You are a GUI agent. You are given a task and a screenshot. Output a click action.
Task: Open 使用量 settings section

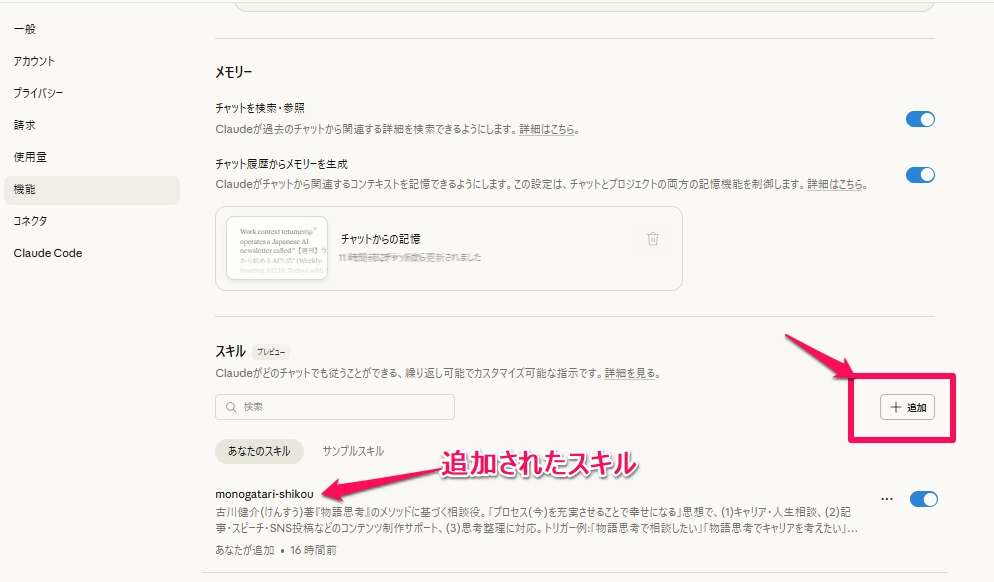point(30,157)
